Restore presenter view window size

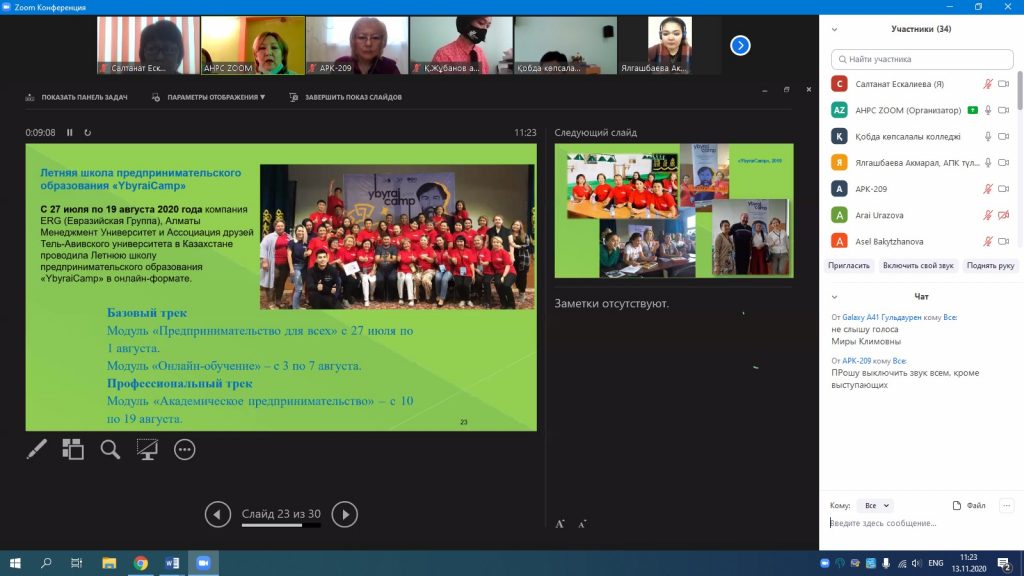tap(786, 90)
